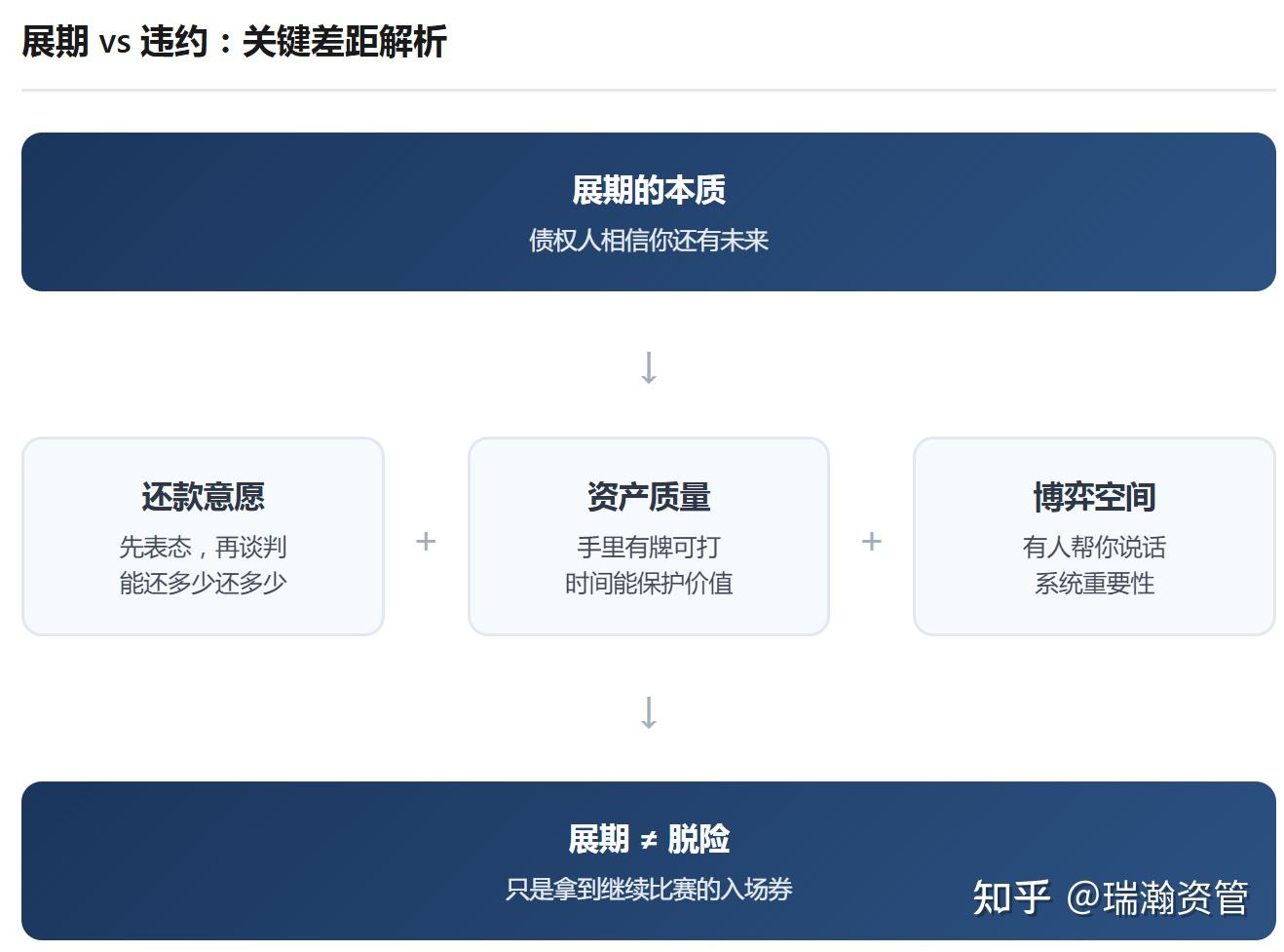Click the ≠ symbol in the bottom banner
The height and width of the screenshot is (952, 1284).
(x=652, y=836)
